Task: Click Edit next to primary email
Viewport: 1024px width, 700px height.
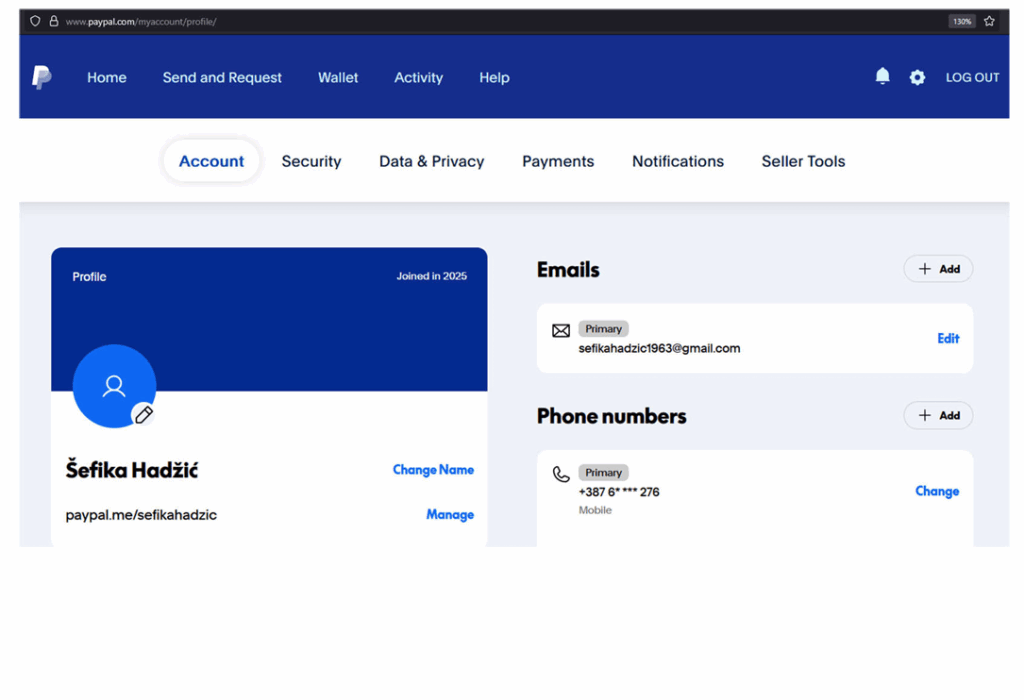Action: pos(948,338)
